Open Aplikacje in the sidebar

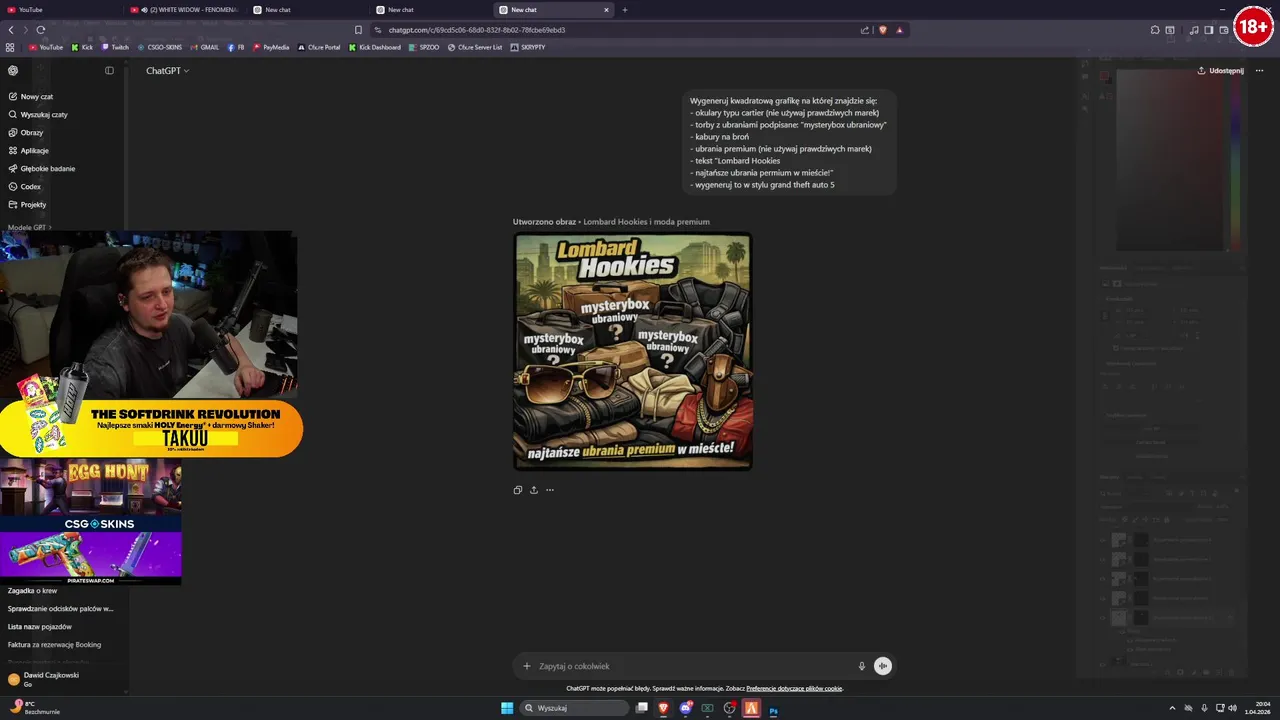tap(29, 151)
